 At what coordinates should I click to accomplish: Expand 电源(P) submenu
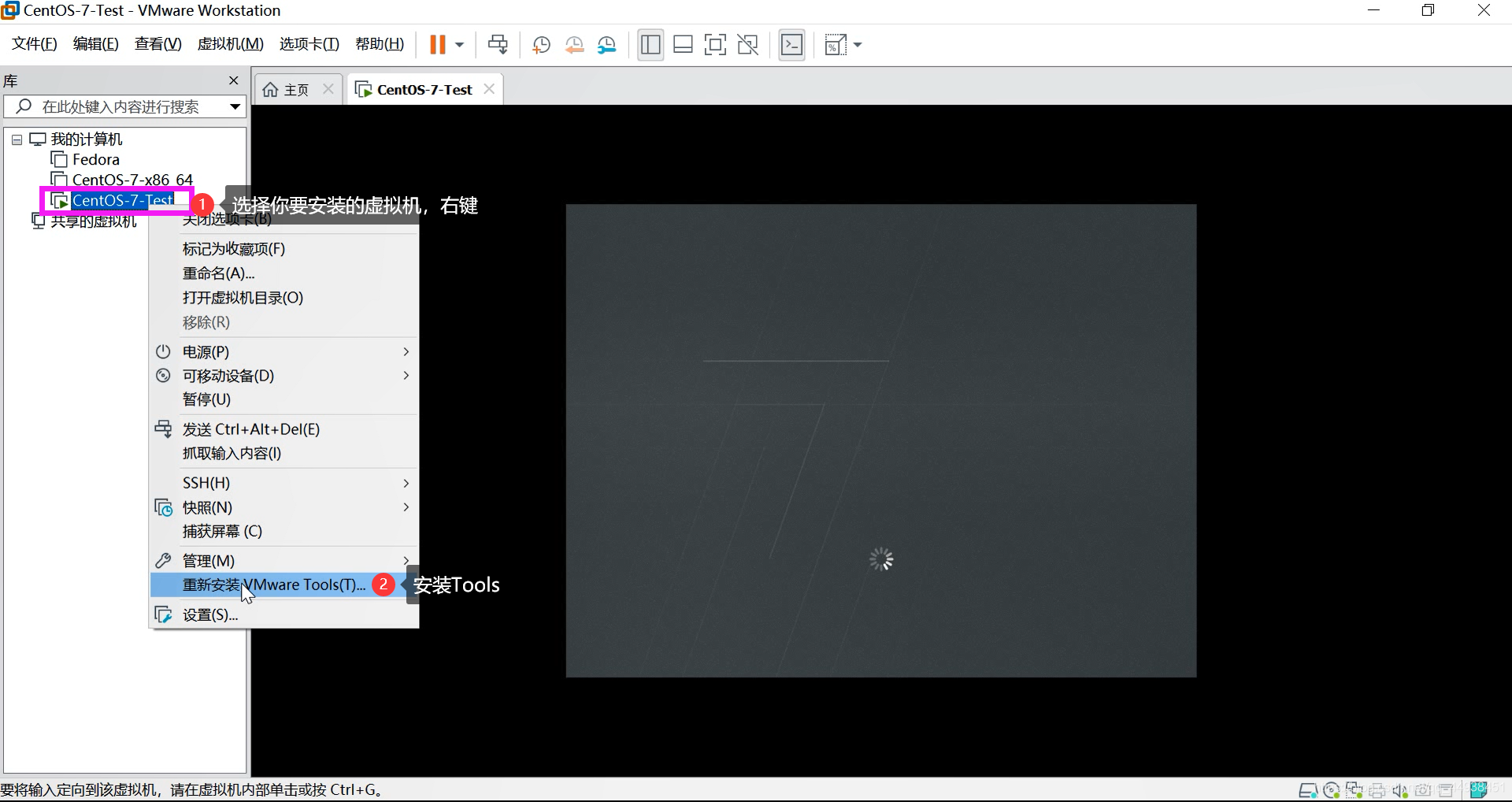(283, 351)
